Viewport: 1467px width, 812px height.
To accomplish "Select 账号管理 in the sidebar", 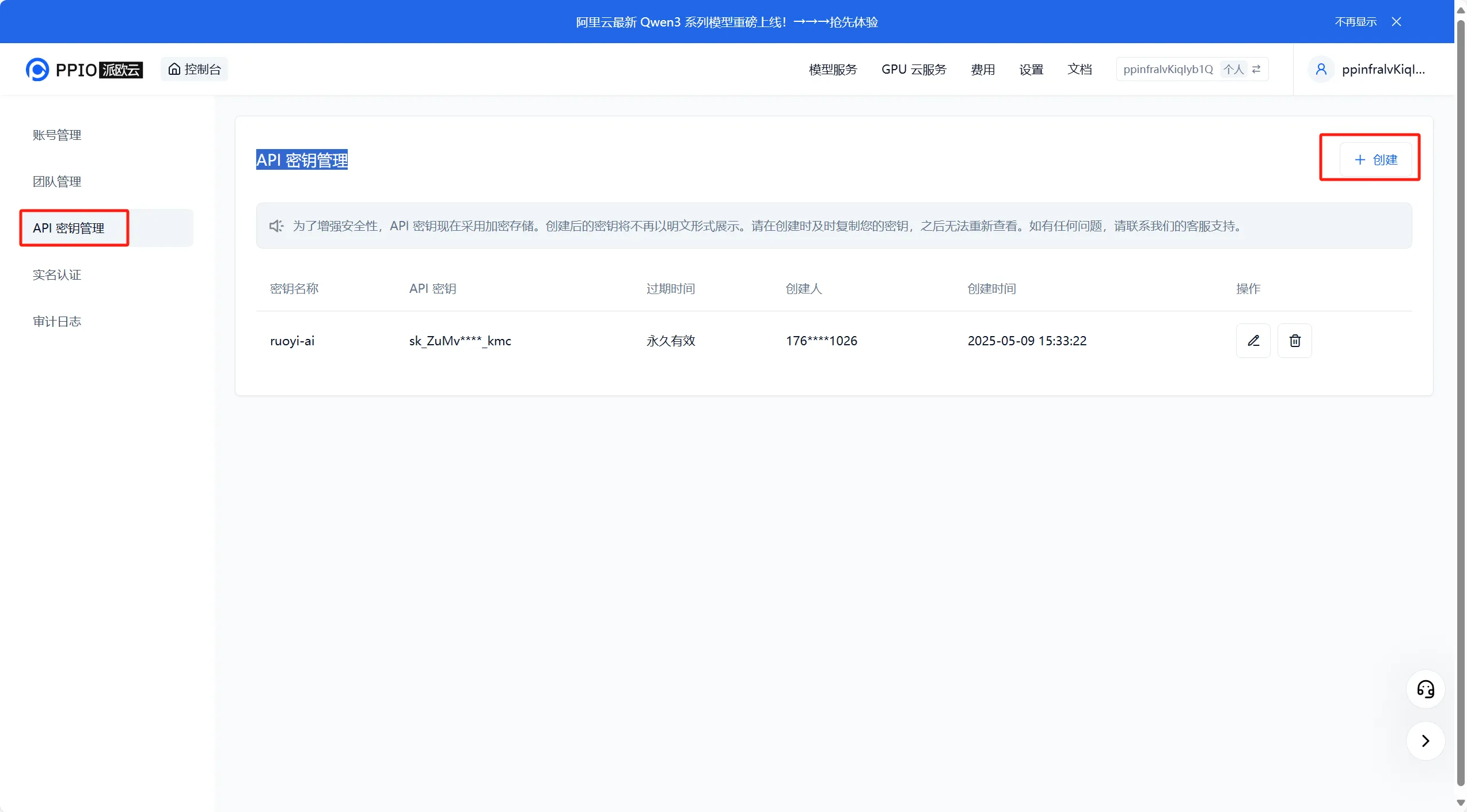I will pos(57,135).
